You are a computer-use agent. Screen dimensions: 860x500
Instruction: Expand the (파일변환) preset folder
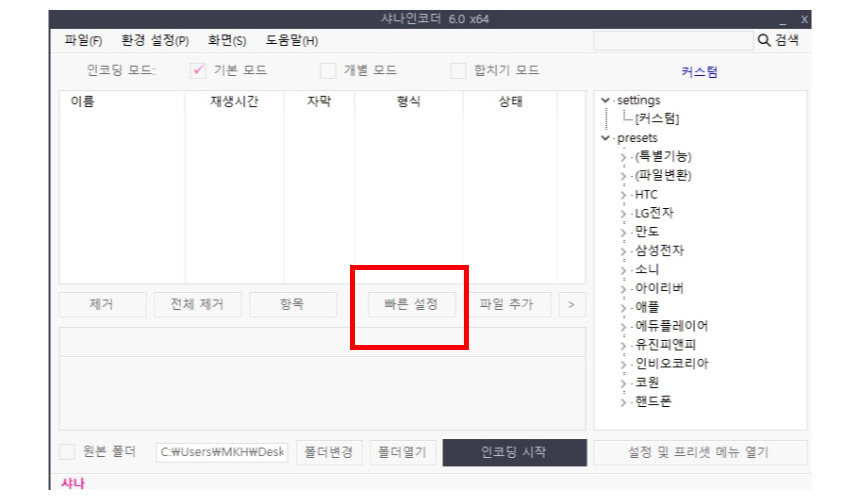[x=623, y=176]
